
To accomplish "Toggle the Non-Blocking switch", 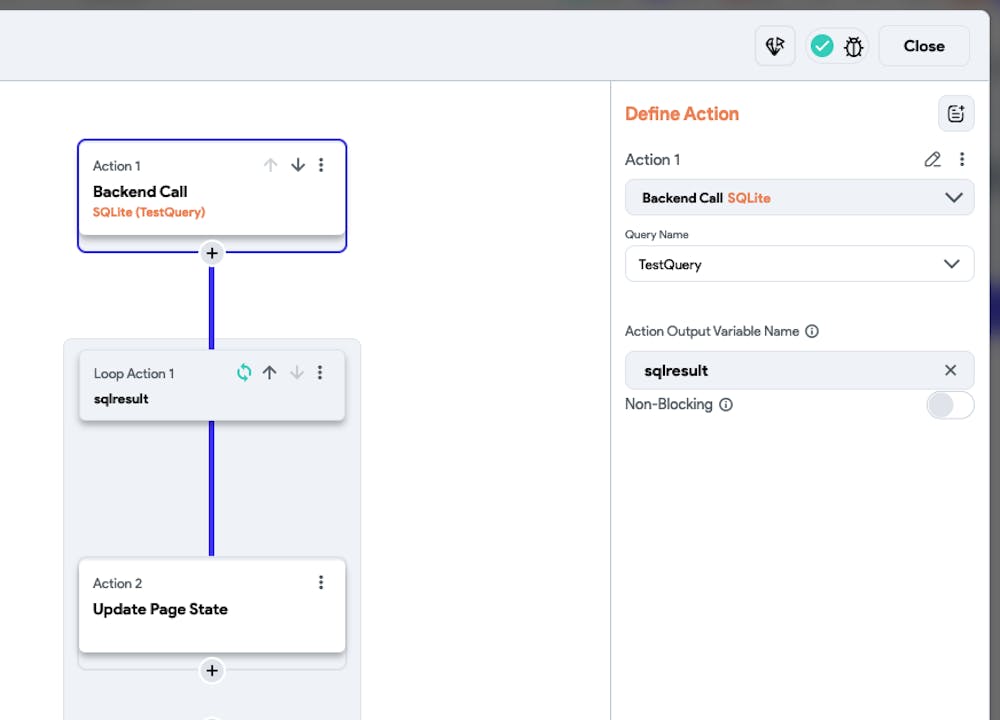I will (949, 405).
